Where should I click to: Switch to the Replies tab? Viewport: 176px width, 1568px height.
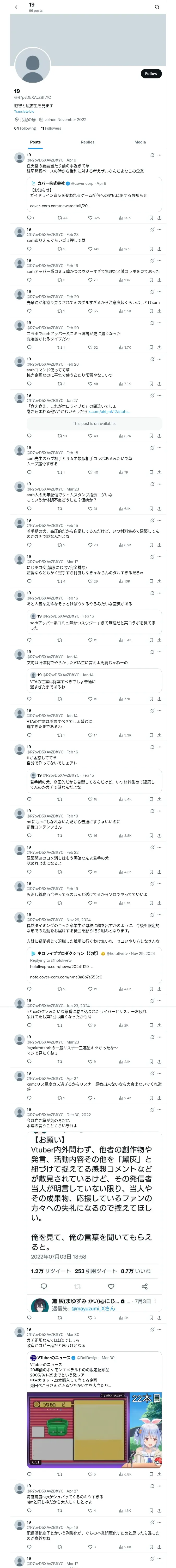87,142
